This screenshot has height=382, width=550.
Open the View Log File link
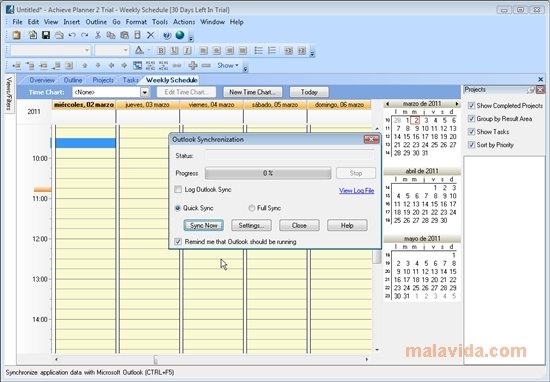point(356,190)
